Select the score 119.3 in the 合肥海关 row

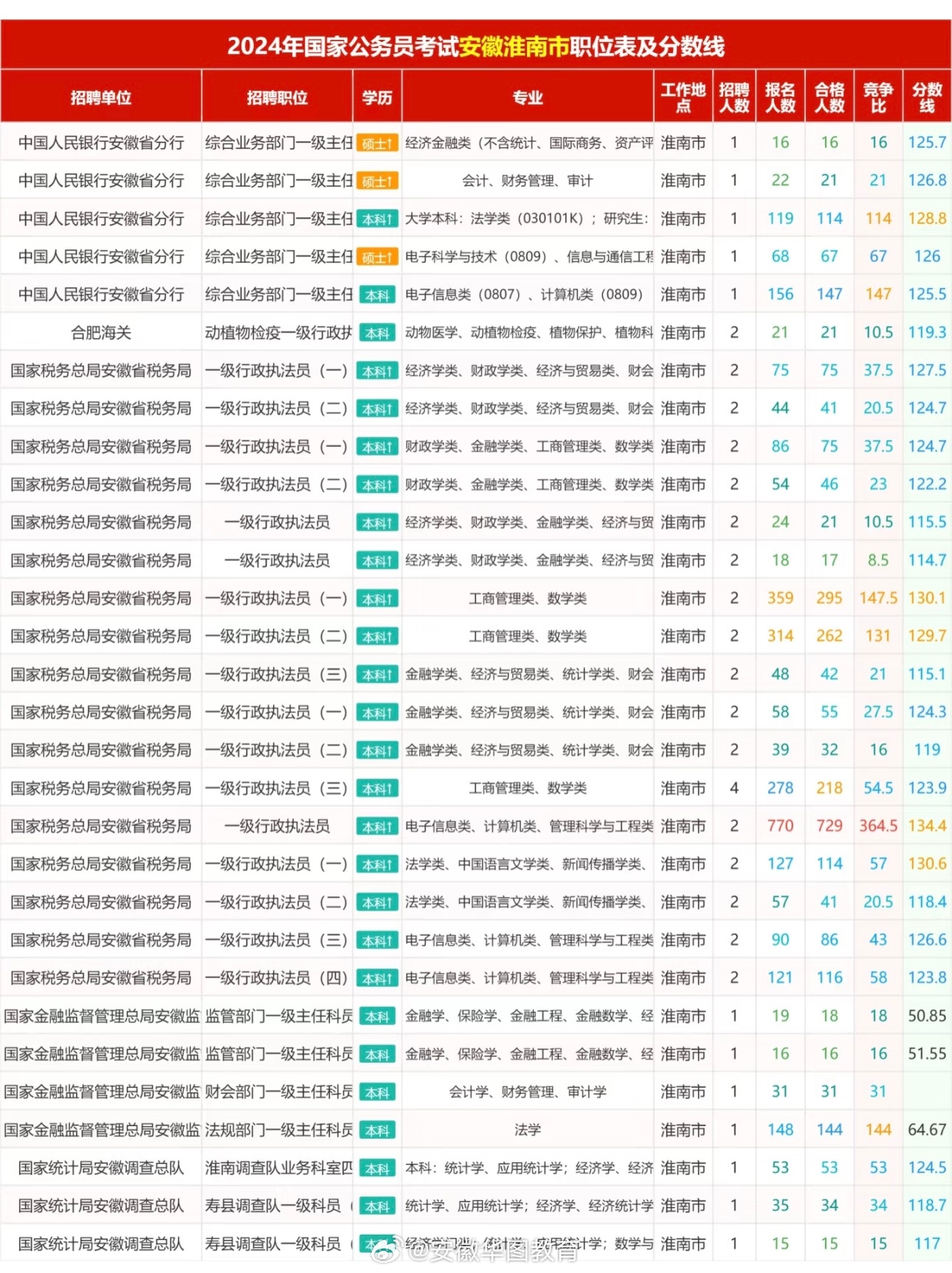927,333
